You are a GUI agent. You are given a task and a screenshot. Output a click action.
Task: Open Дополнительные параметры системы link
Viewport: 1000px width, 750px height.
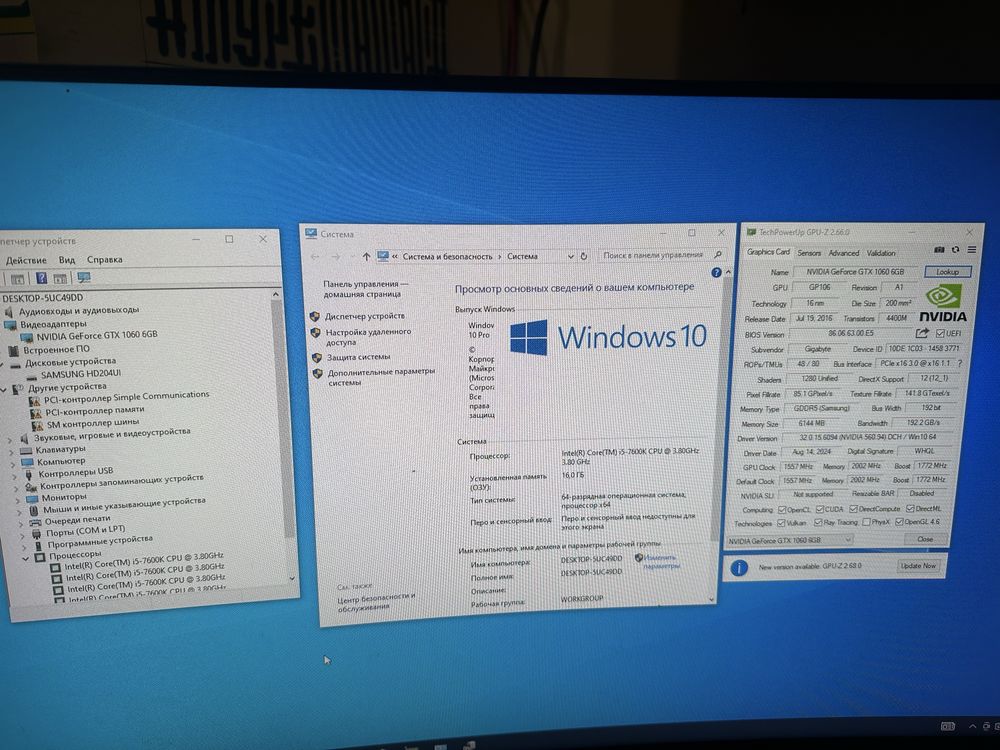pyautogui.click(x=381, y=377)
